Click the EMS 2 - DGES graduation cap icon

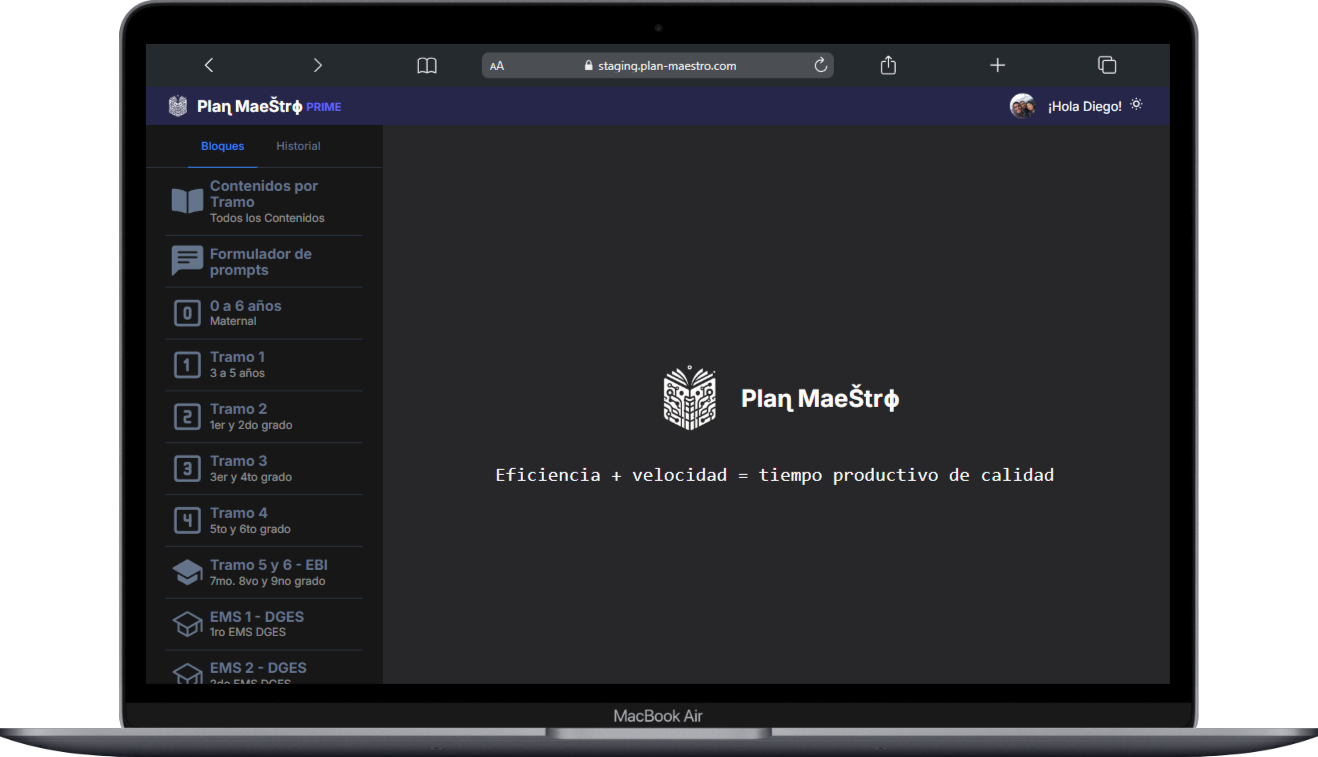click(x=186, y=673)
